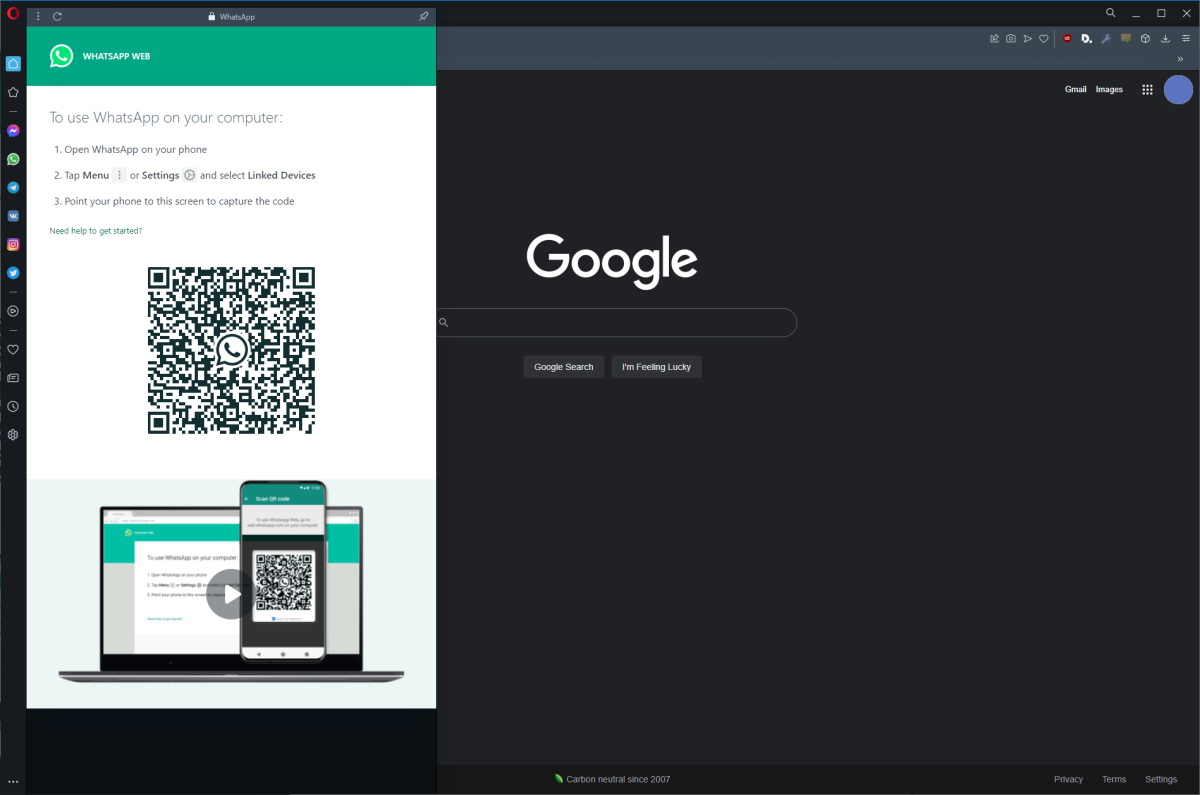
Task: Pin the WhatsApp sidebar panel
Action: tap(424, 16)
